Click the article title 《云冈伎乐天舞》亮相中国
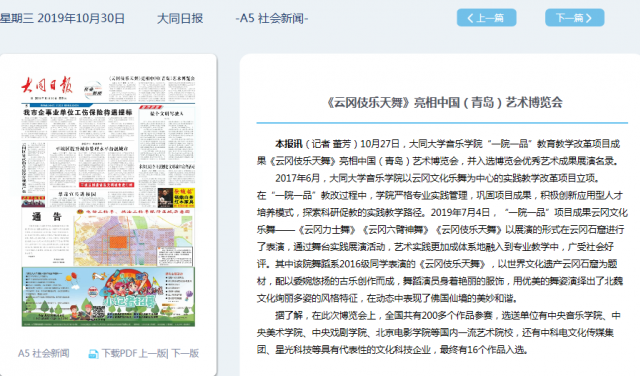Image resolution: width=640 pixels, height=376 pixels. pyautogui.click(x=444, y=102)
